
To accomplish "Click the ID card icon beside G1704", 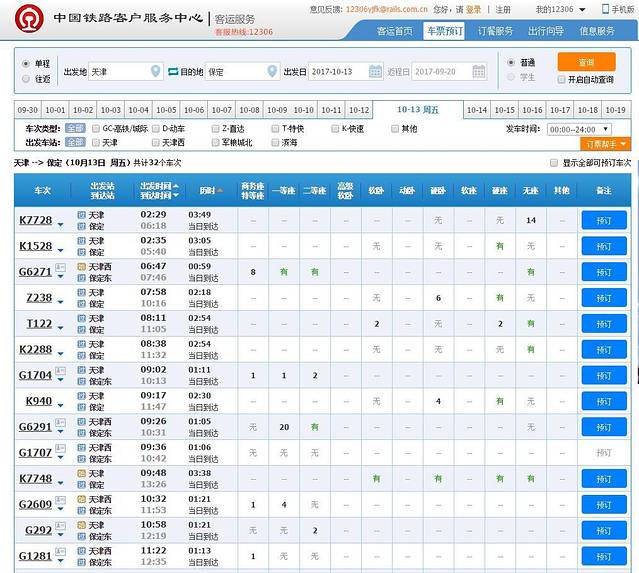I will (60, 372).
